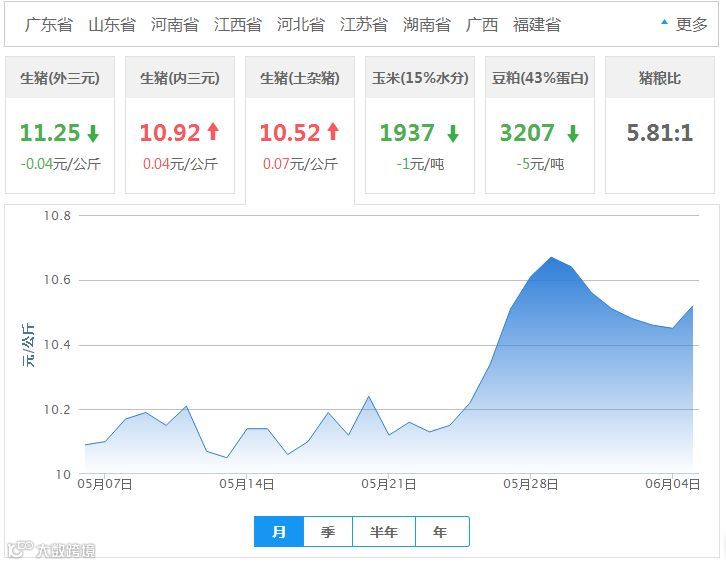Click the -0.04元/公斤 change text
Viewport: 726px width, 565px height.
coord(60,164)
